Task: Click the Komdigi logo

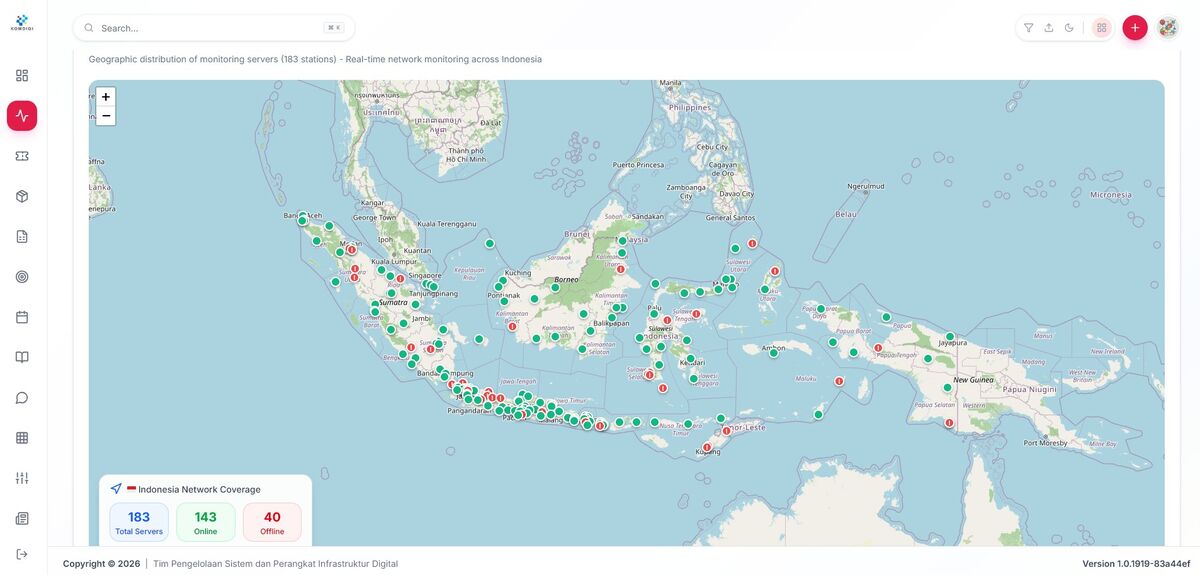Action: (22, 22)
